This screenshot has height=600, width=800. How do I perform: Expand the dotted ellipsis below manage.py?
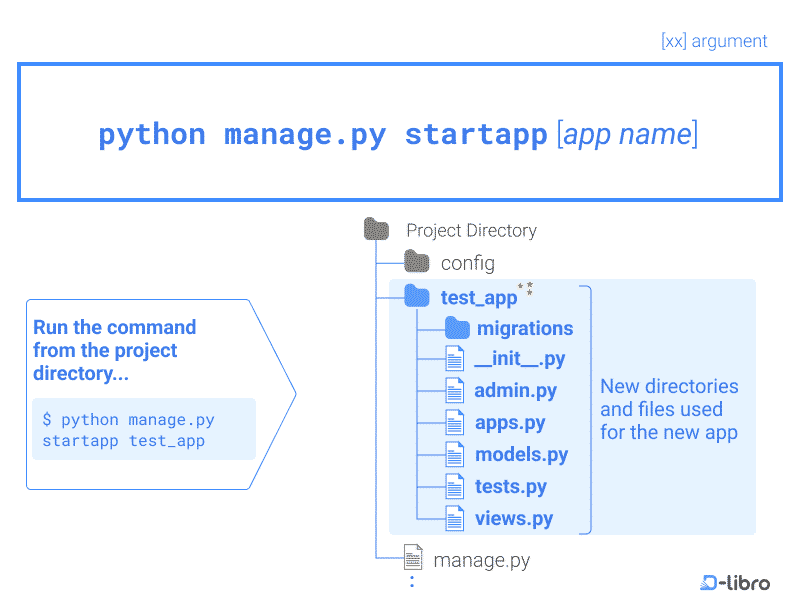coord(411,581)
